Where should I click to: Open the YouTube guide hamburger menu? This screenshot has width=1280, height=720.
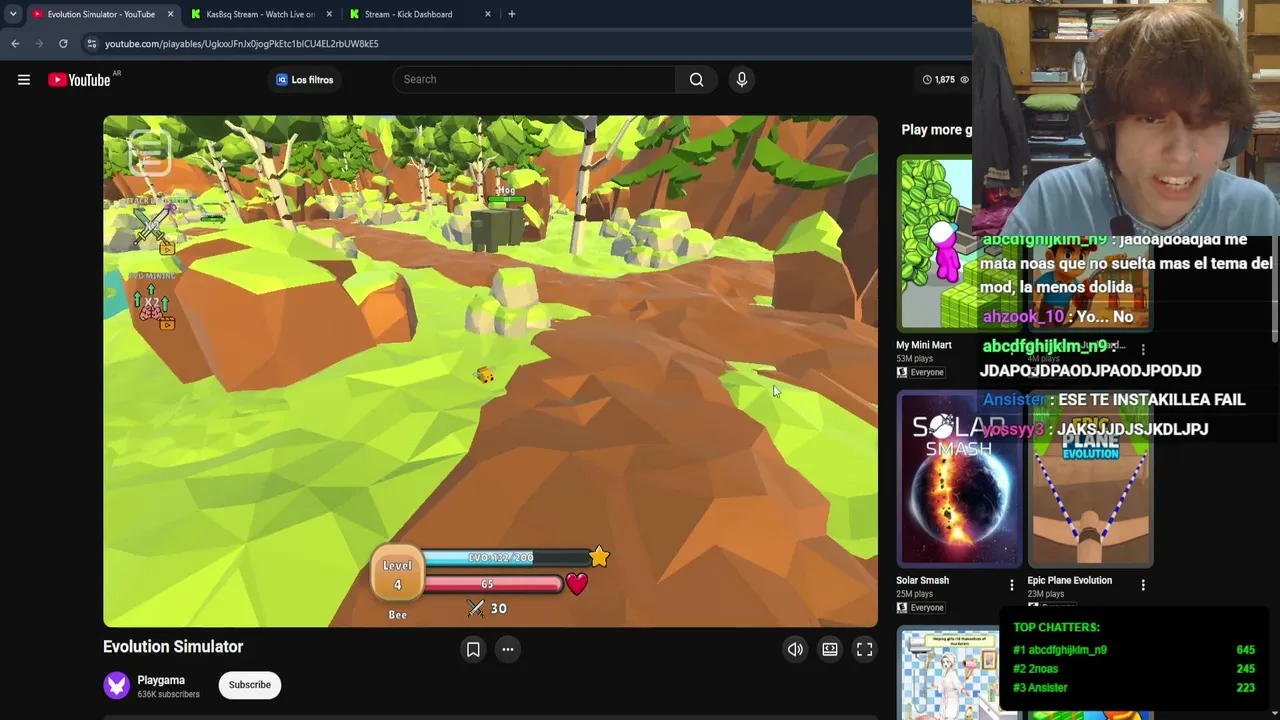(24, 80)
